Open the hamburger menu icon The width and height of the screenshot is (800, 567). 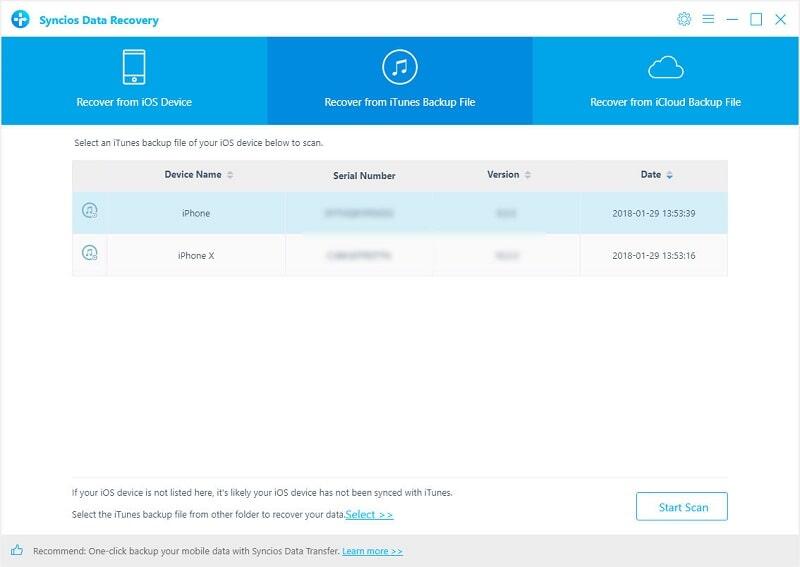pyautogui.click(x=709, y=19)
